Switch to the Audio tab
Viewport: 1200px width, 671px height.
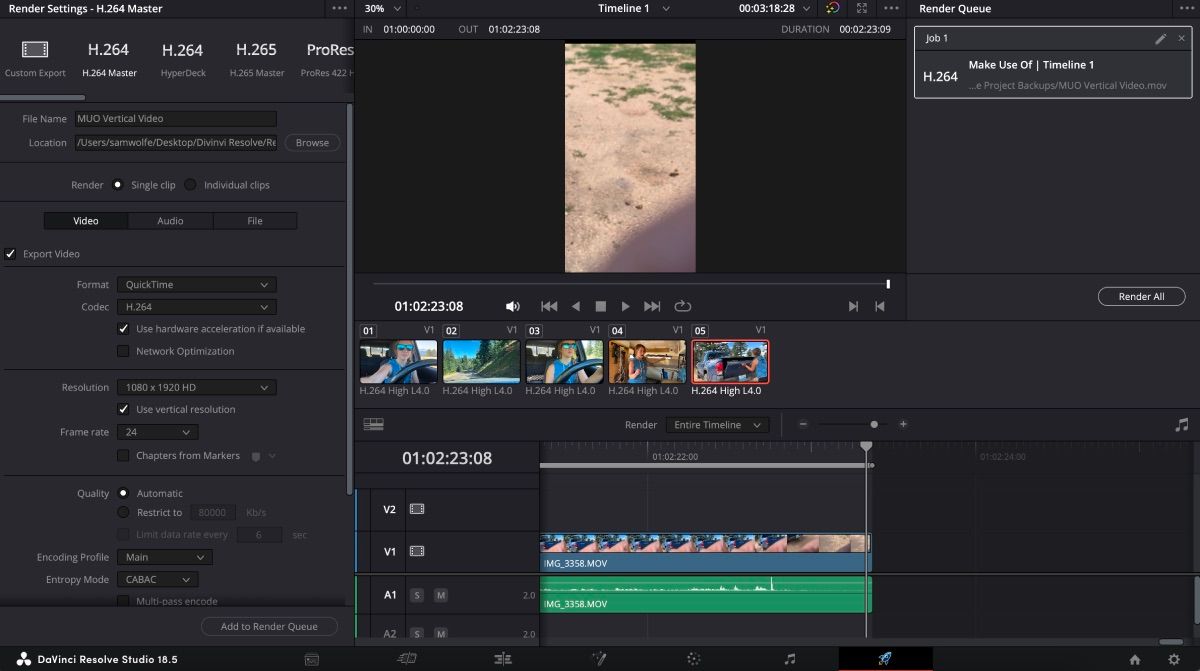coord(170,220)
